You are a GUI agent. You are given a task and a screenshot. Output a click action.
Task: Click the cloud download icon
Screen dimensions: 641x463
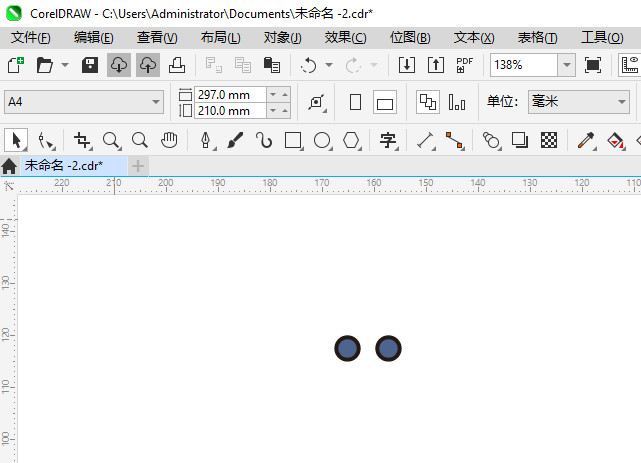pyautogui.click(x=119, y=65)
